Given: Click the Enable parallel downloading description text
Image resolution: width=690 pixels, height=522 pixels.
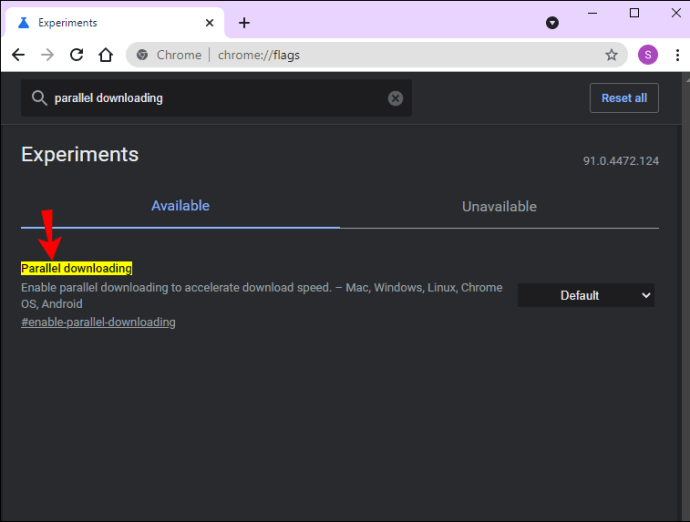Looking at the screenshot, I should point(262,296).
